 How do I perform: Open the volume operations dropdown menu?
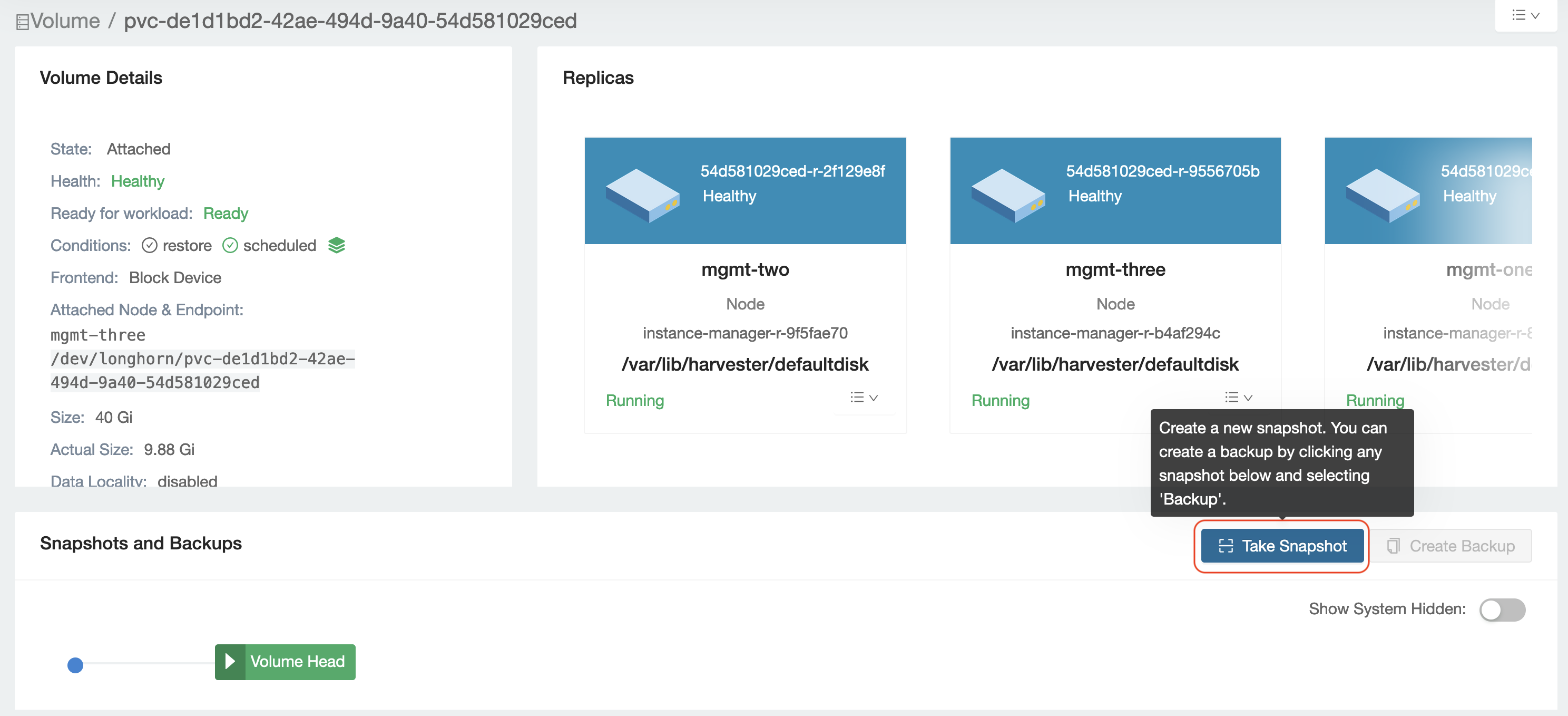(x=1525, y=15)
